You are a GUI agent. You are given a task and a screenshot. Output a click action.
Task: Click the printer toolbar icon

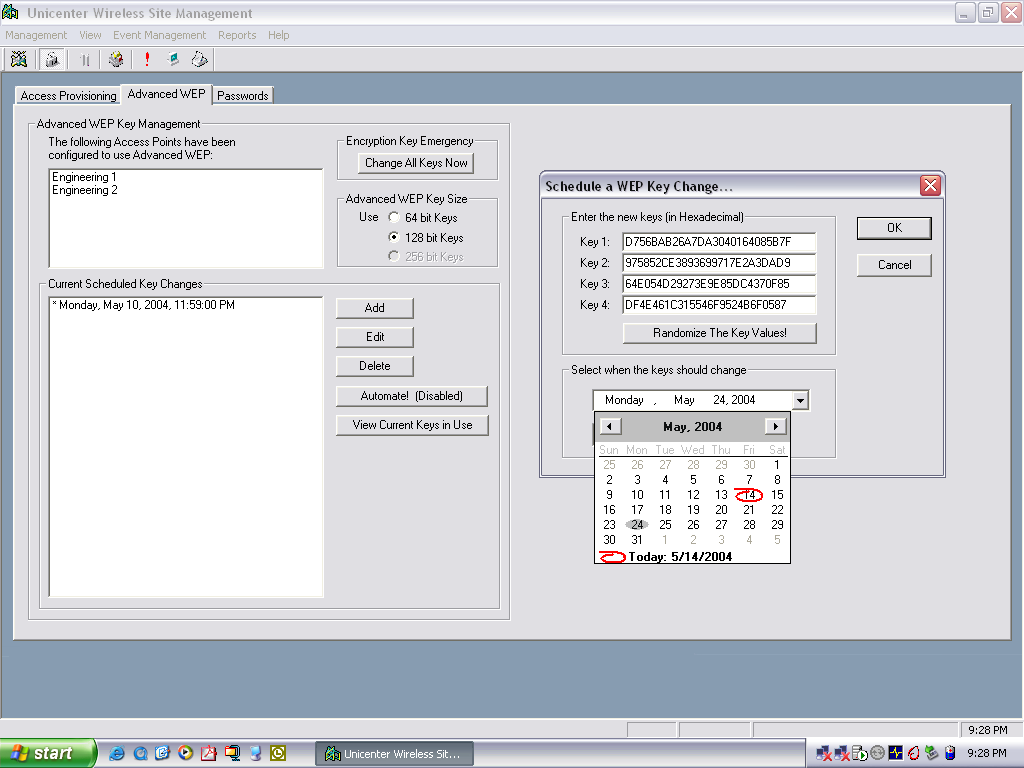pos(199,59)
